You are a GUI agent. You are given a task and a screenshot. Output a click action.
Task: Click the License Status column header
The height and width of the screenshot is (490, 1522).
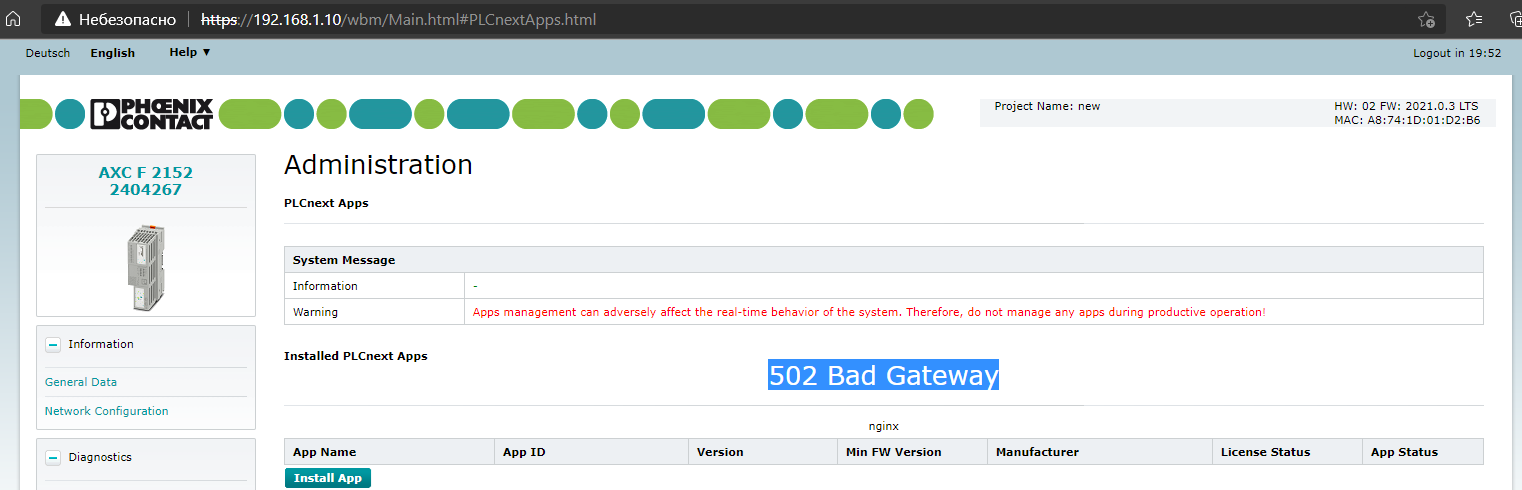[x=1265, y=452]
